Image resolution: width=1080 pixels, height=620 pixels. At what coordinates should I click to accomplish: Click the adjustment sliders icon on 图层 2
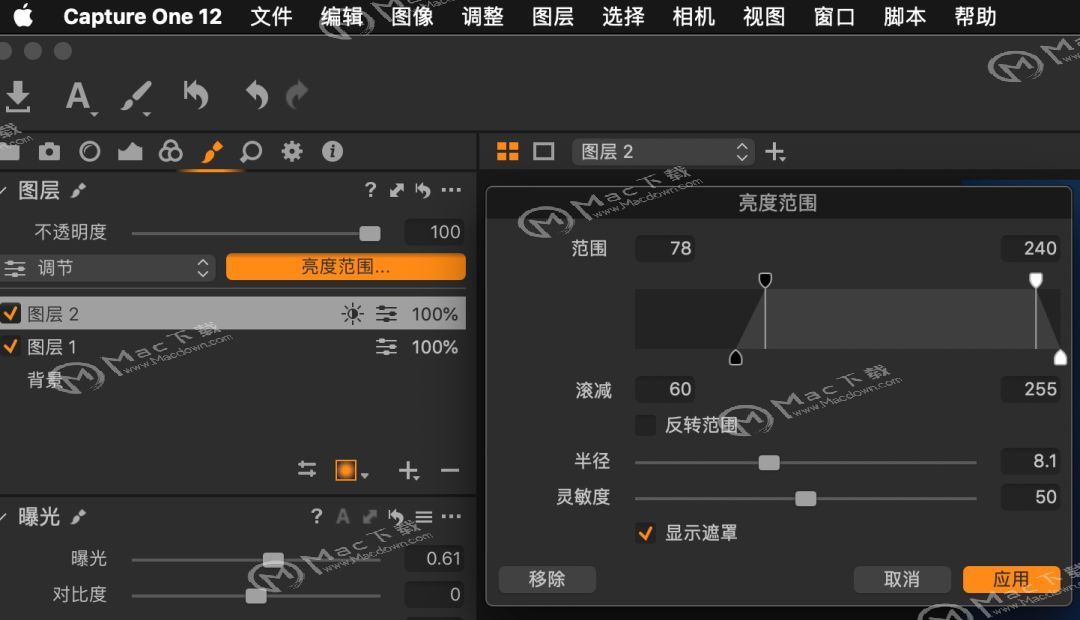tap(386, 314)
